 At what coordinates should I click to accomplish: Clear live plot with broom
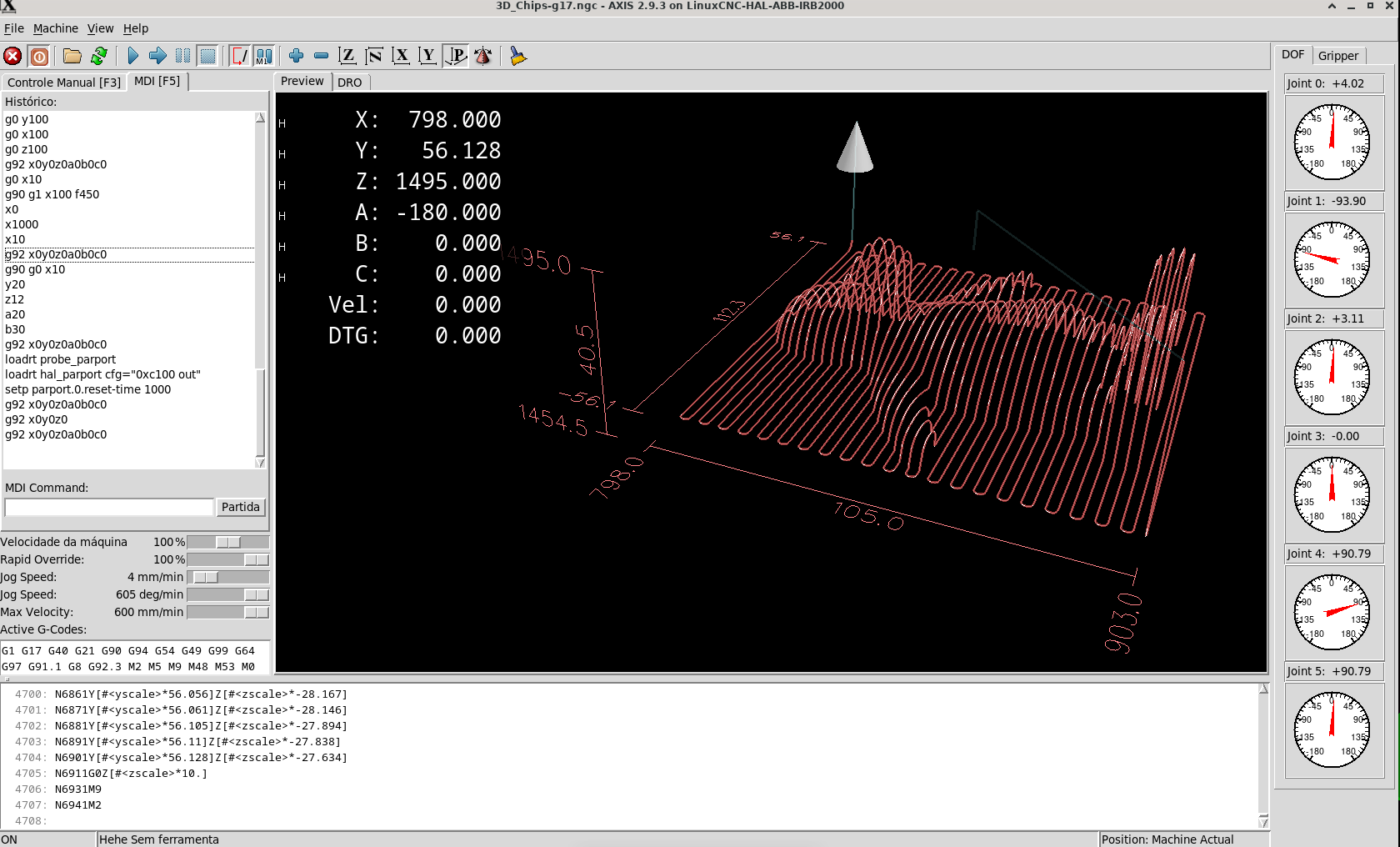(517, 56)
